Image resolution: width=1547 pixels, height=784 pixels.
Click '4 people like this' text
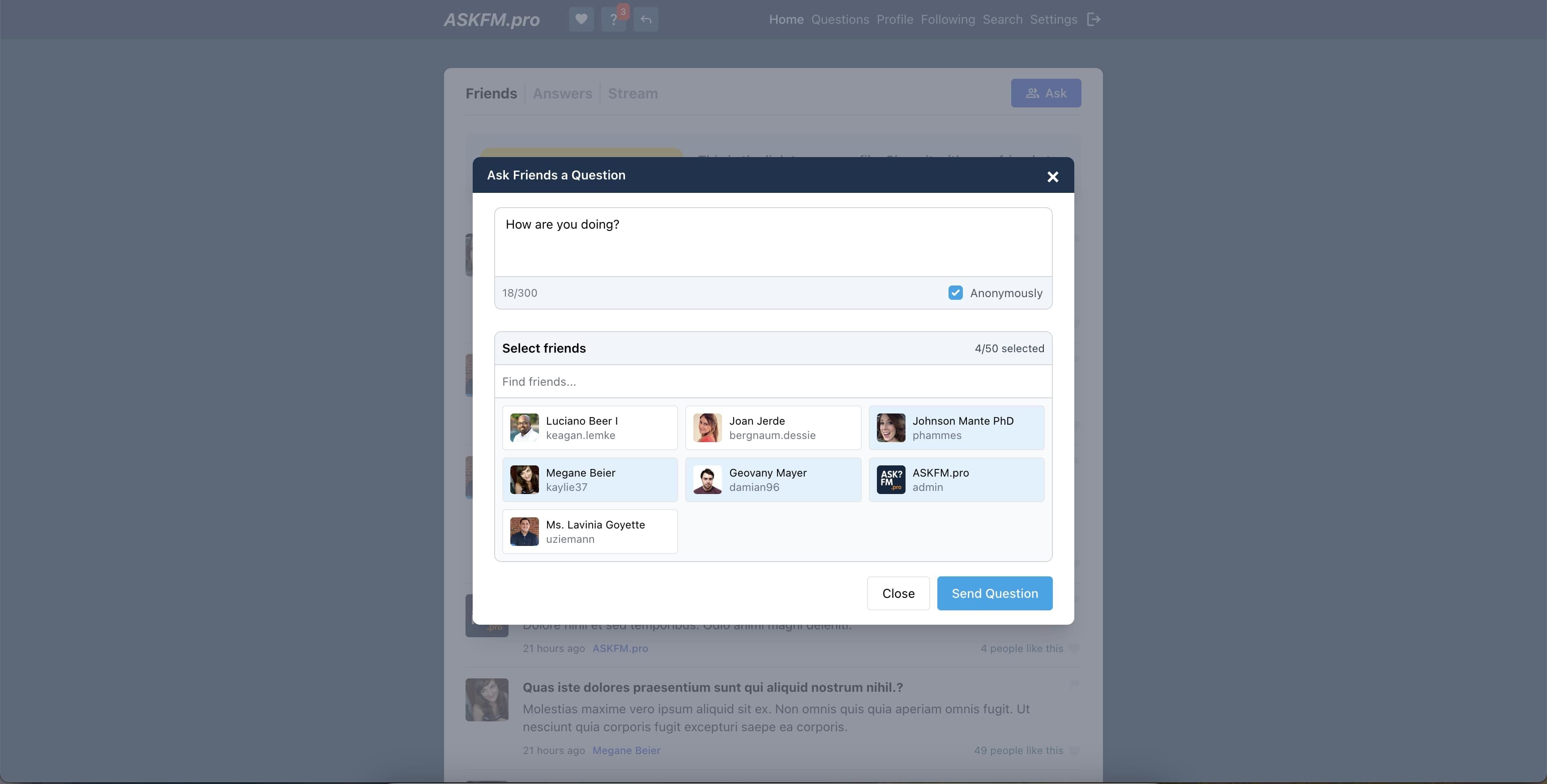(x=1021, y=648)
